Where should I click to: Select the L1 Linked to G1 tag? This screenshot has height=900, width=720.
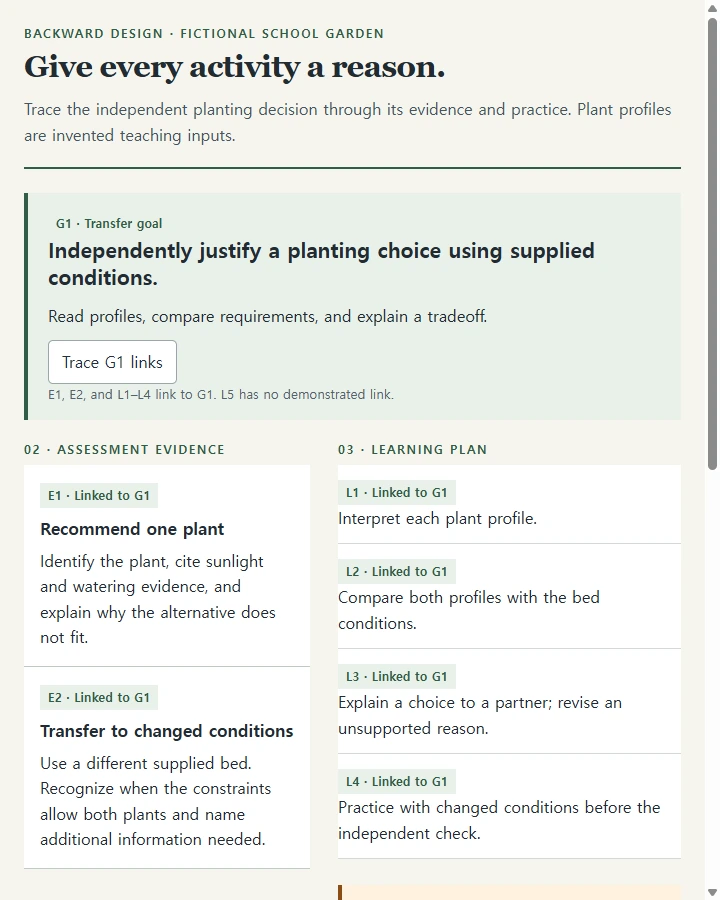click(397, 492)
